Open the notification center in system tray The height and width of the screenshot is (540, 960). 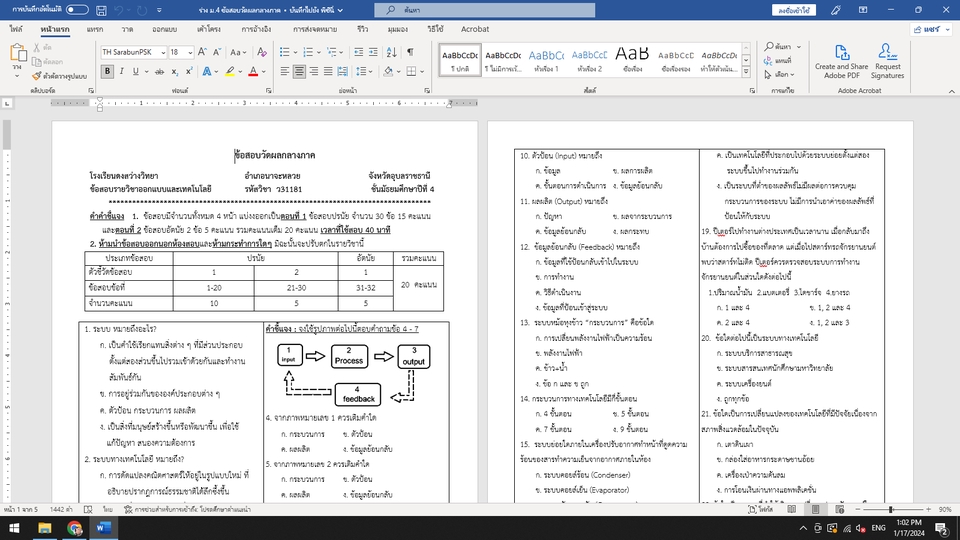(x=943, y=528)
